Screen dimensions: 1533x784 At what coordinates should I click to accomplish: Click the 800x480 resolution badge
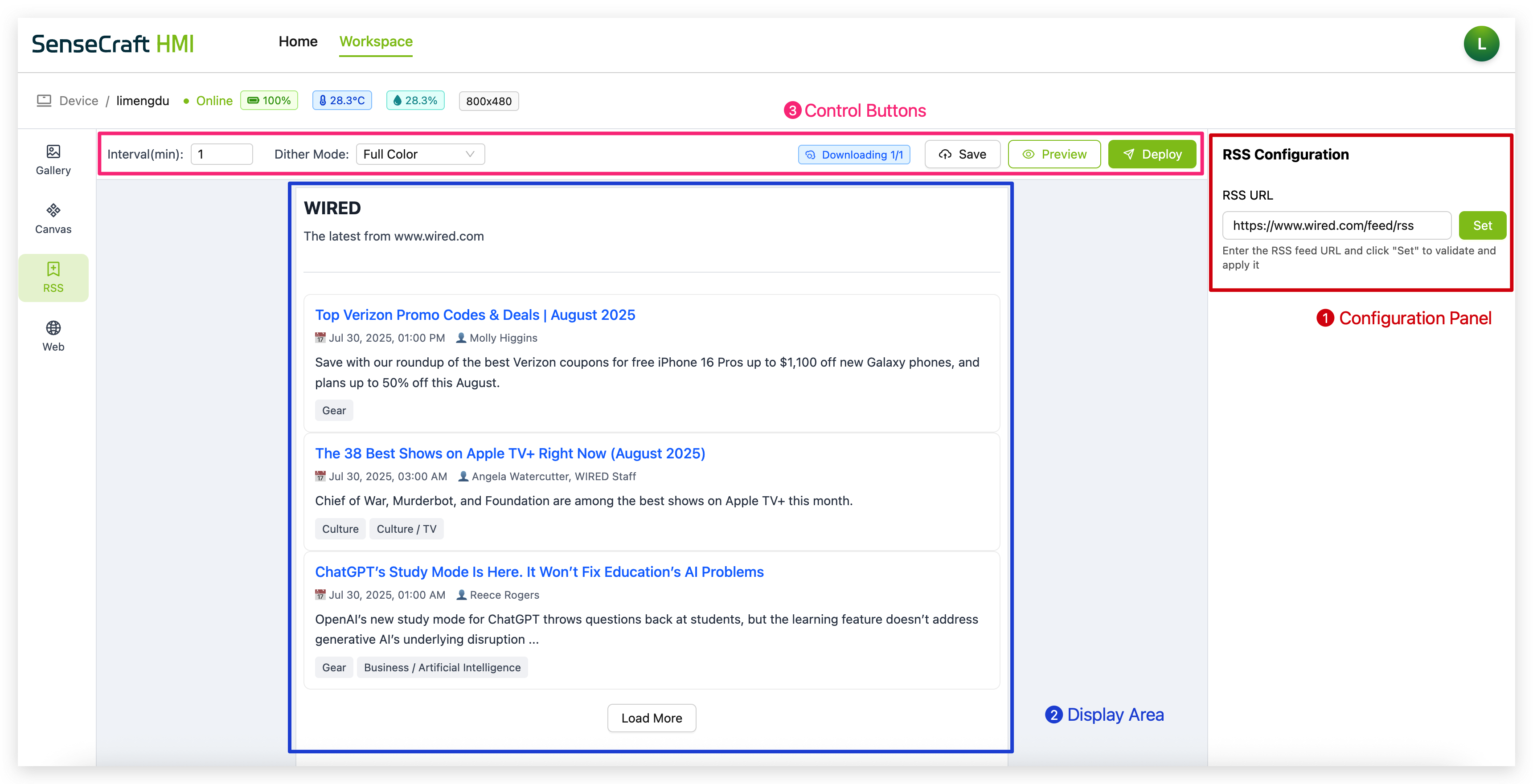pyautogui.click(x=488, y=101)
